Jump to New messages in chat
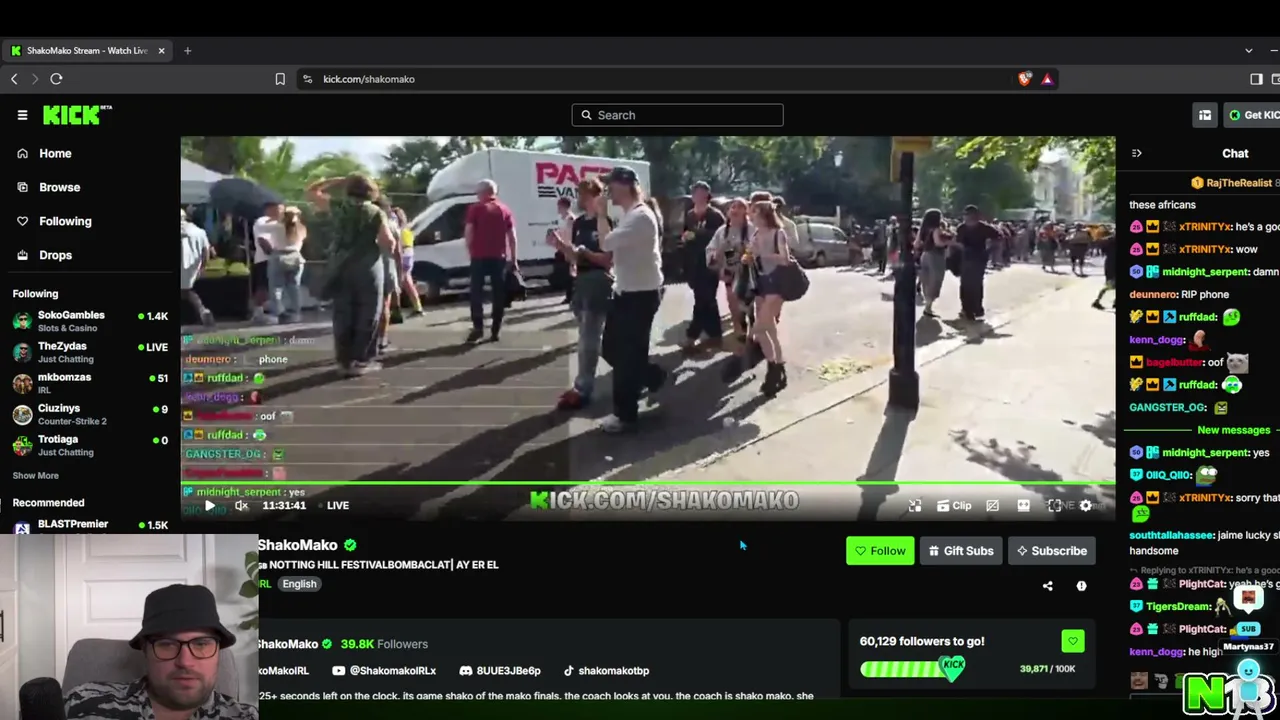Screen dimensions: 1280x720 point(1233,430)
